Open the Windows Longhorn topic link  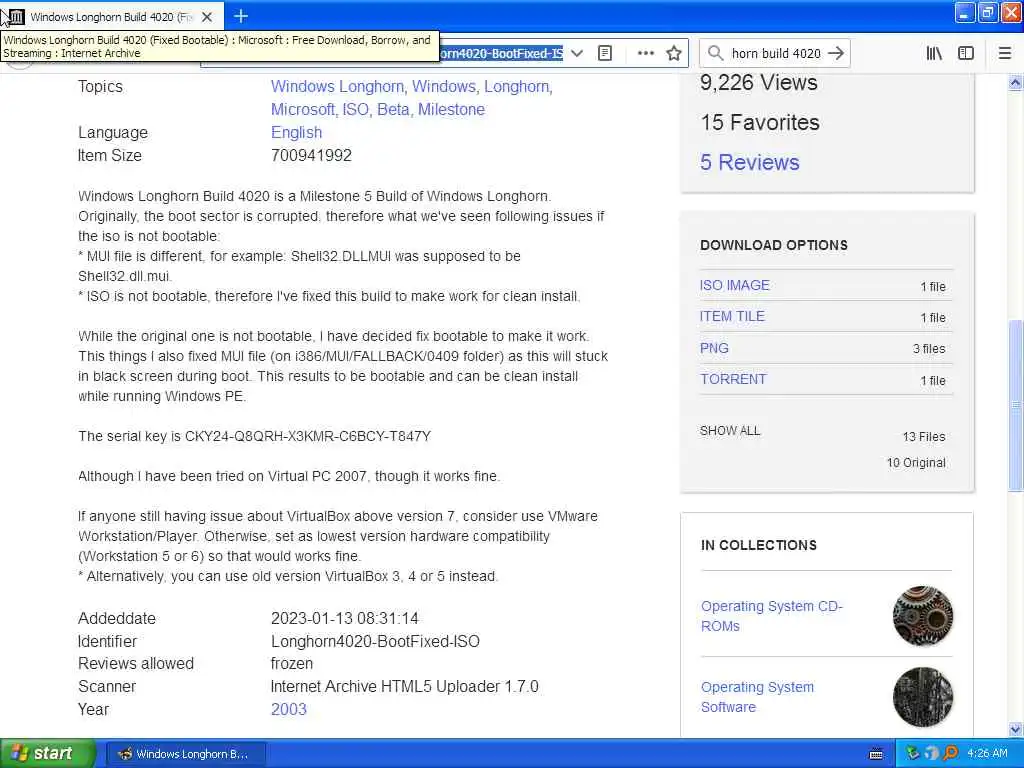coord(339,87)
